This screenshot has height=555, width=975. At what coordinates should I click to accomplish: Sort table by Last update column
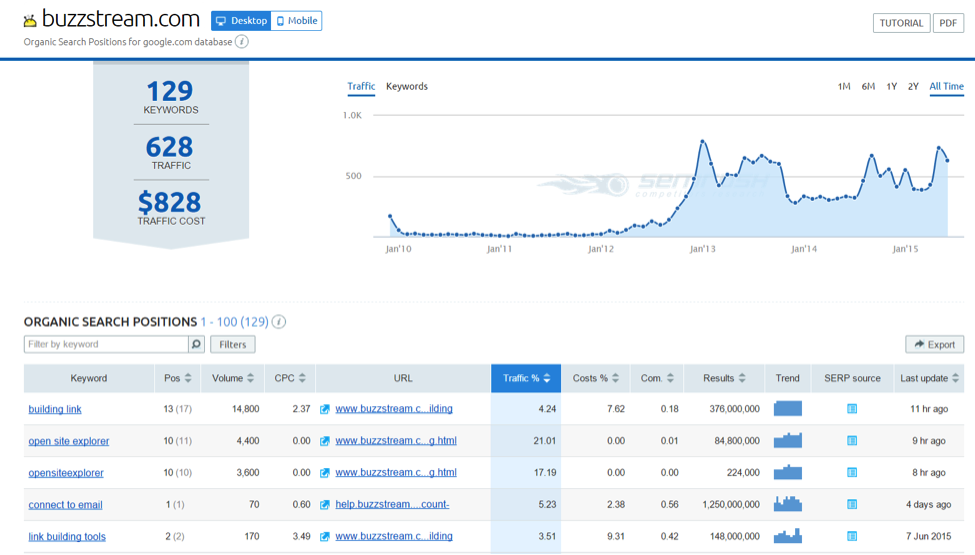point(929,378)
